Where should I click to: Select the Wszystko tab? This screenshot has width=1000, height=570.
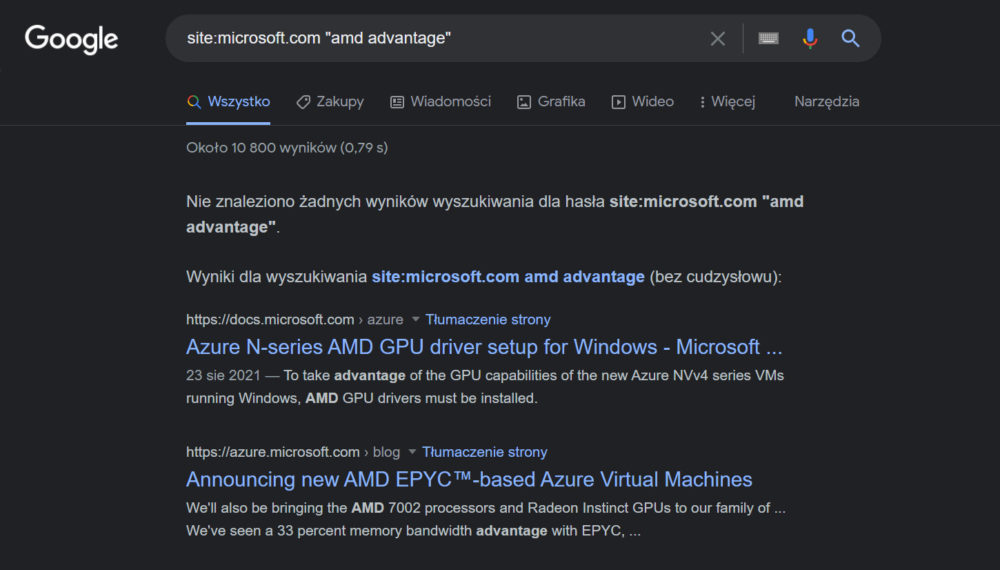click(228, 102)
